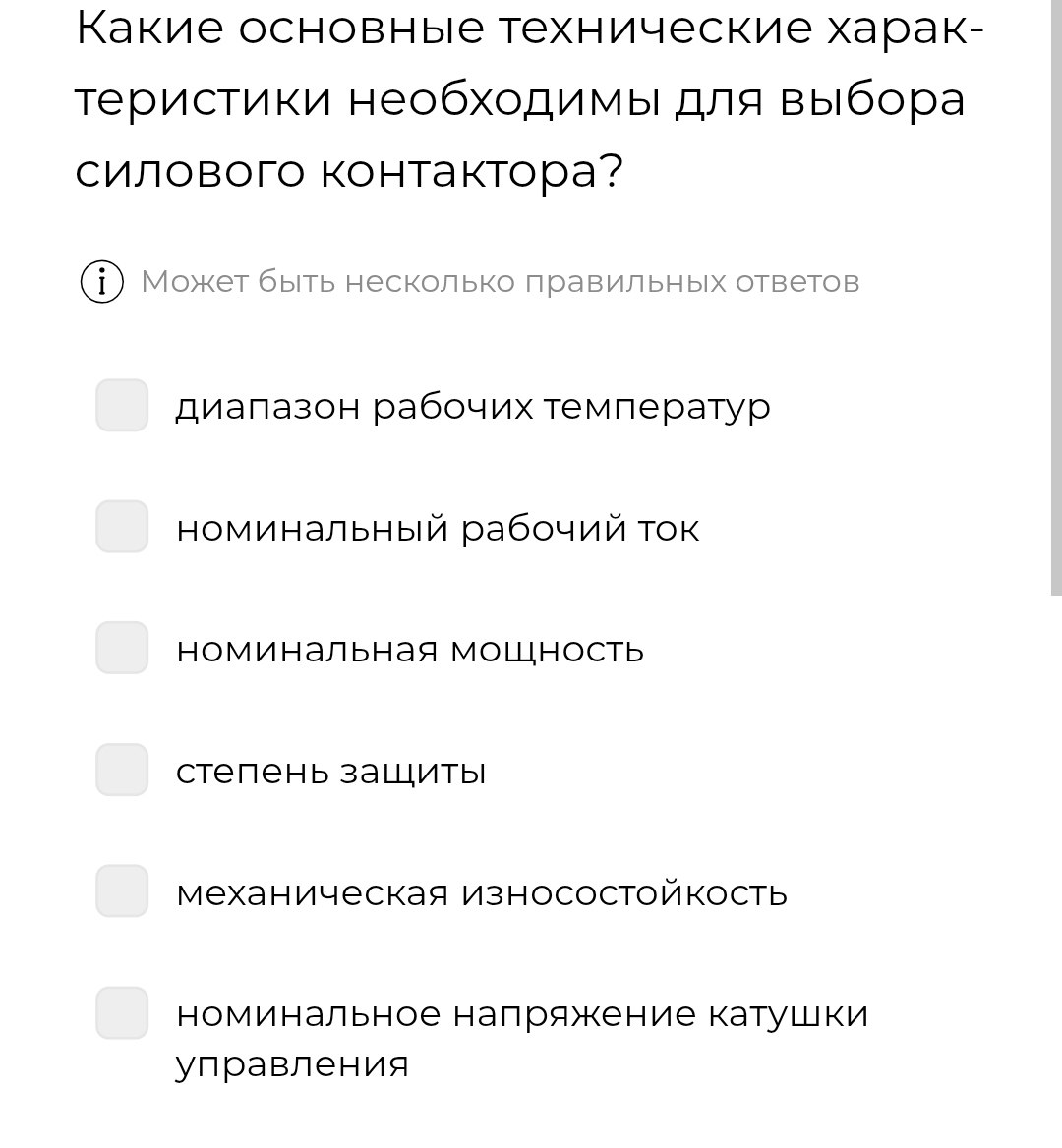Select the механическая износостойкость answer text
1062x1148 pixels.
click(x=482, y=893)
